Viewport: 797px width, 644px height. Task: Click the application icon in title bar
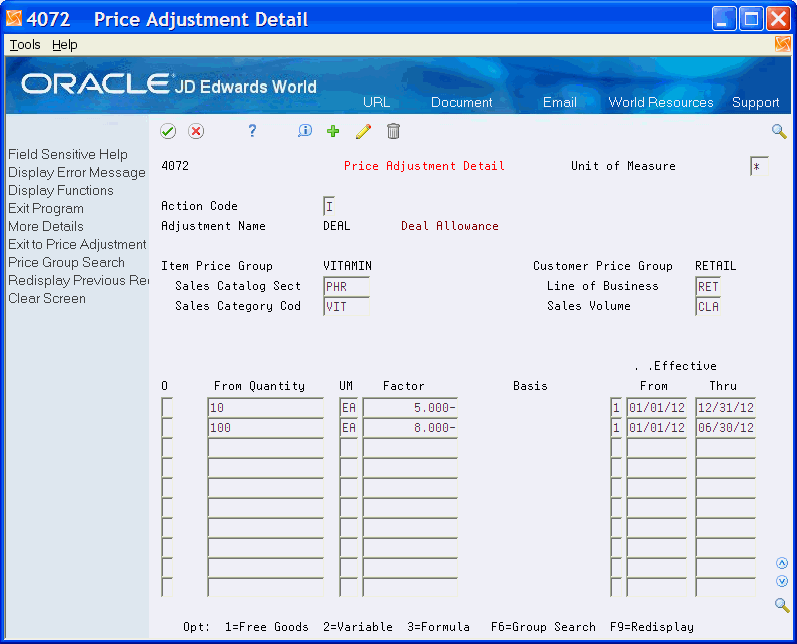14,18
